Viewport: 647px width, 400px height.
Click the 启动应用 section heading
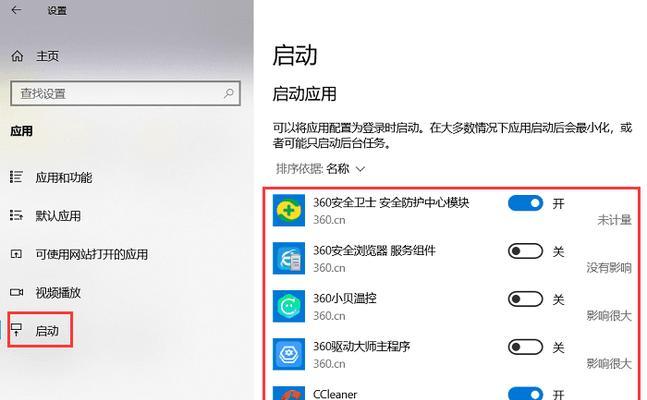tap(305, 94)
